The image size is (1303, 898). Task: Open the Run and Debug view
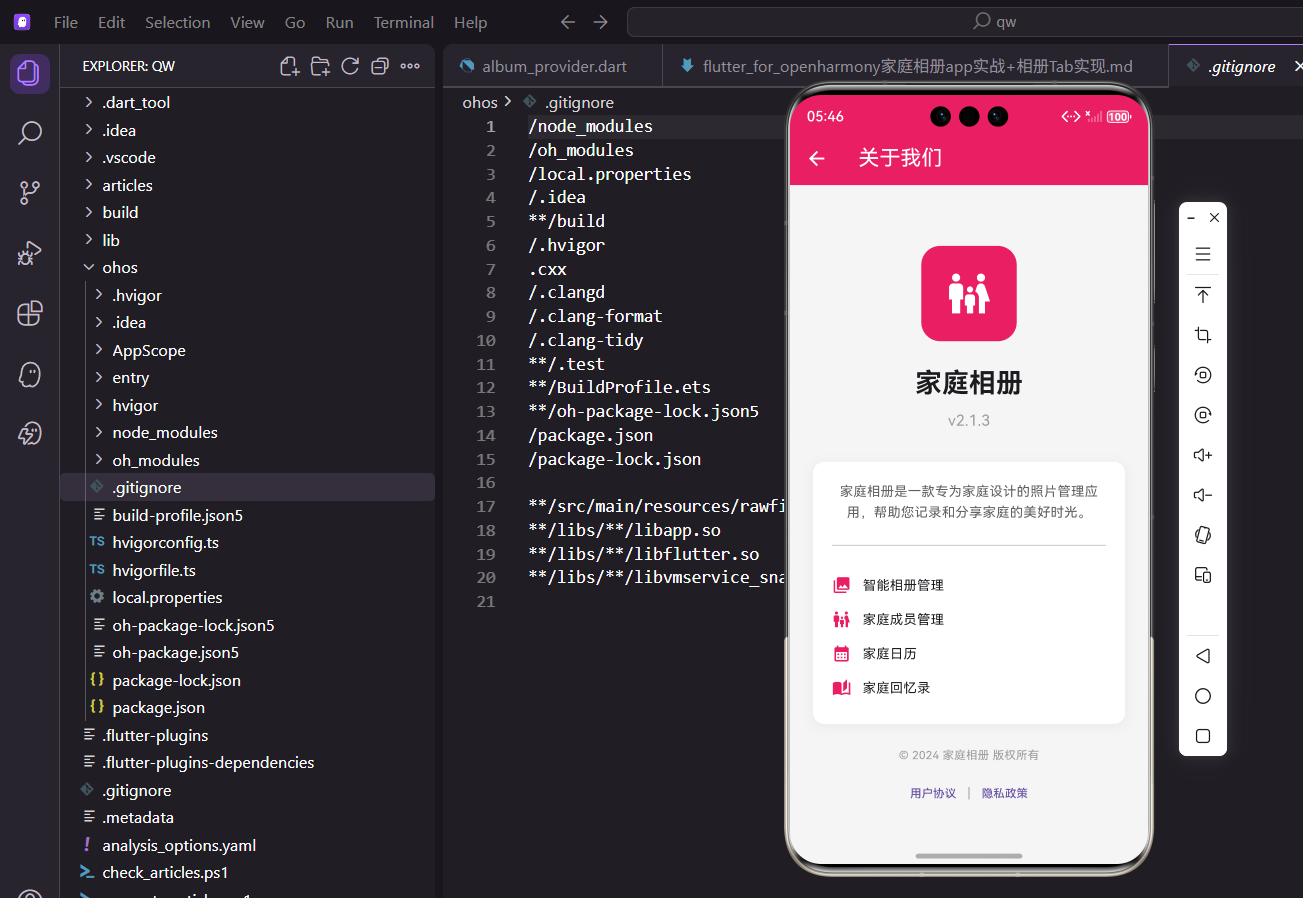point(29,253)
